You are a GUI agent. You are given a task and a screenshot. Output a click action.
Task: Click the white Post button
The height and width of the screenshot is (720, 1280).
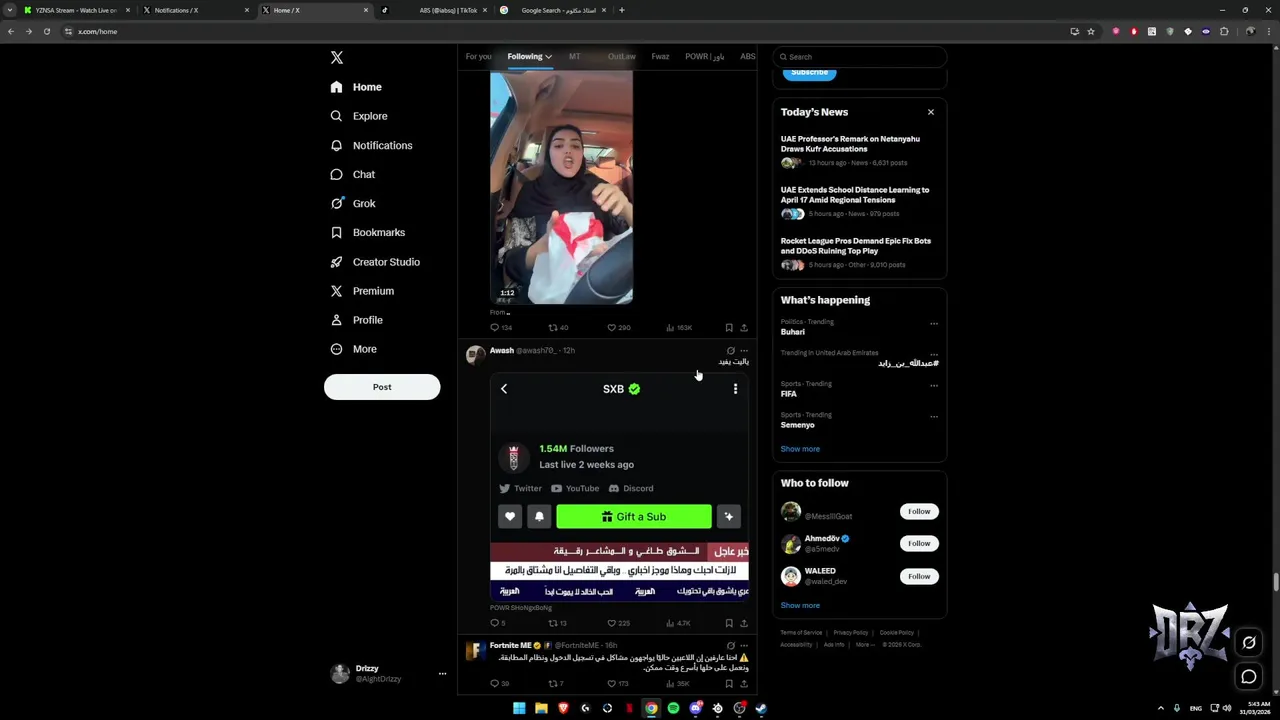click(382, 387)
